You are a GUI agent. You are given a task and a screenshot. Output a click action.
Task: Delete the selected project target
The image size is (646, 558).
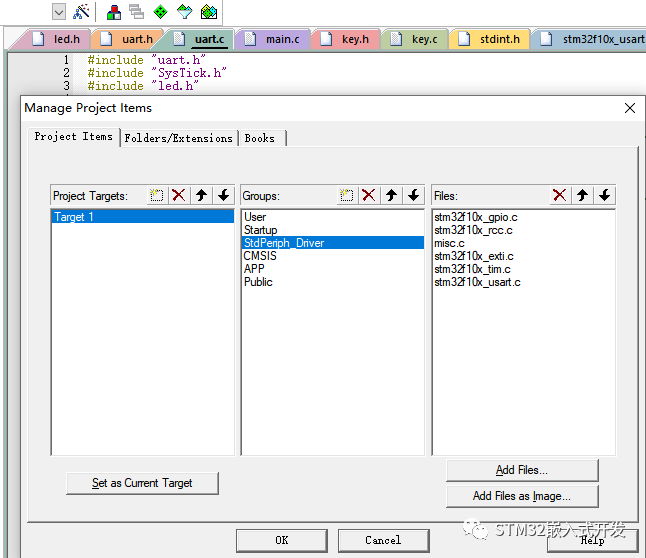(179, 196)
